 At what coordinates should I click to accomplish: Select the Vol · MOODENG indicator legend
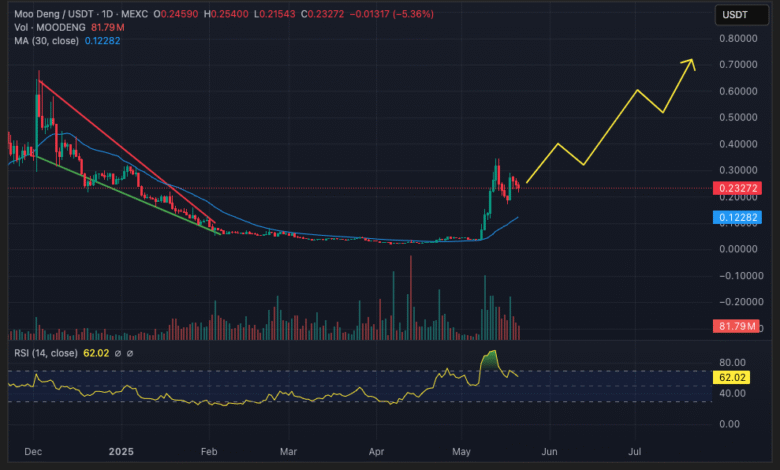50,27
